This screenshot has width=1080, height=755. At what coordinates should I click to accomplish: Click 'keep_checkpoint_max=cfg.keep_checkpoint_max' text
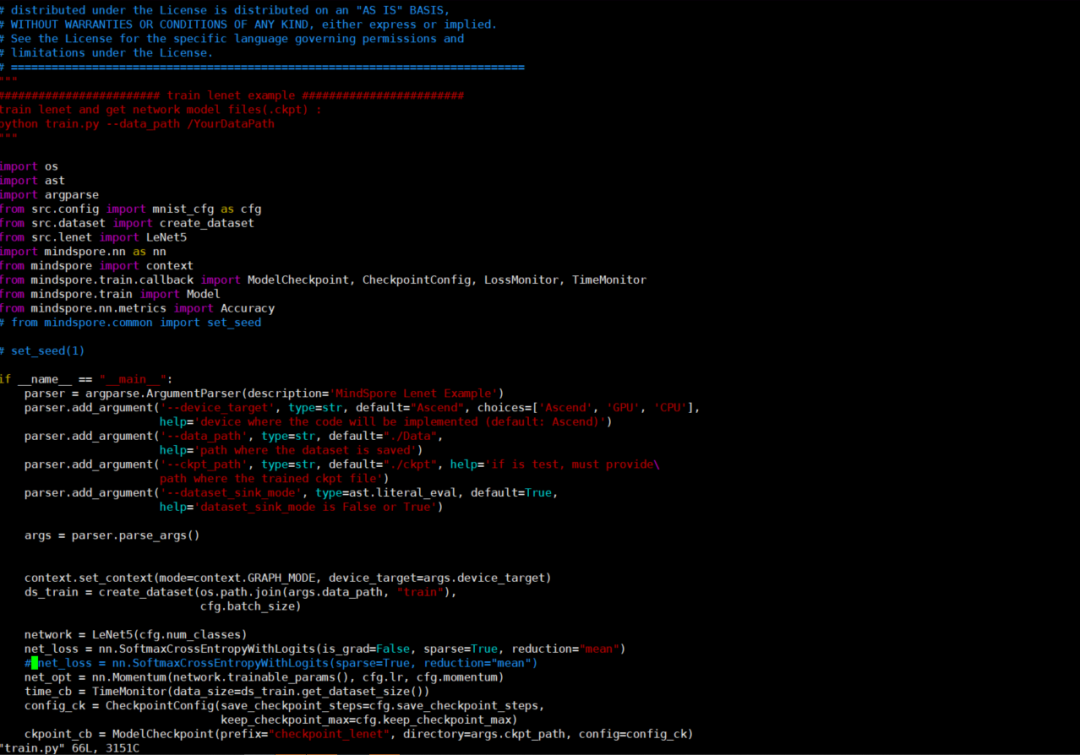366,720
